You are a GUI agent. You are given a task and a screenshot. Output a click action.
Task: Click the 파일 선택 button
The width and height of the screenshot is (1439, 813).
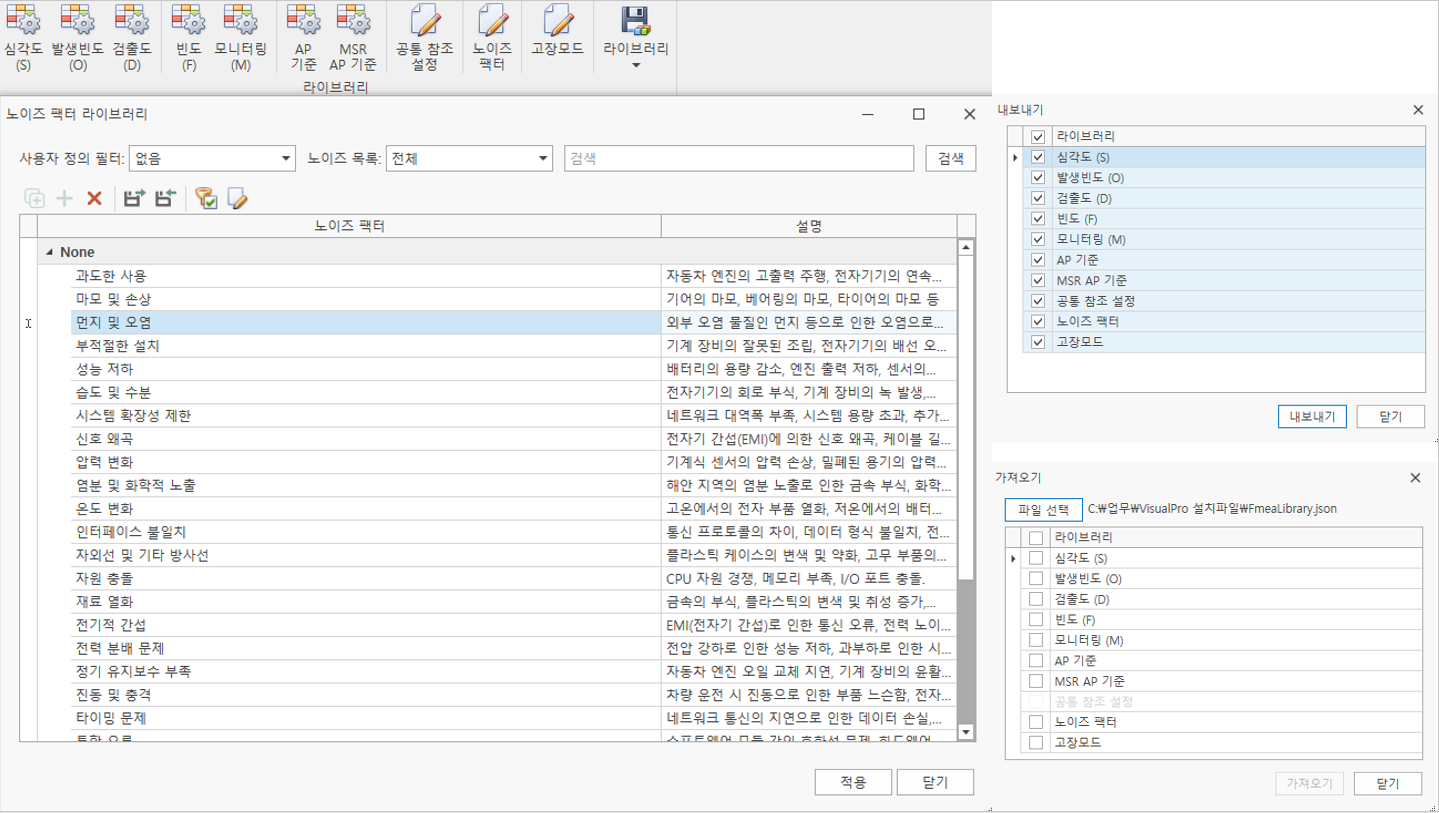click(1044, 509)
